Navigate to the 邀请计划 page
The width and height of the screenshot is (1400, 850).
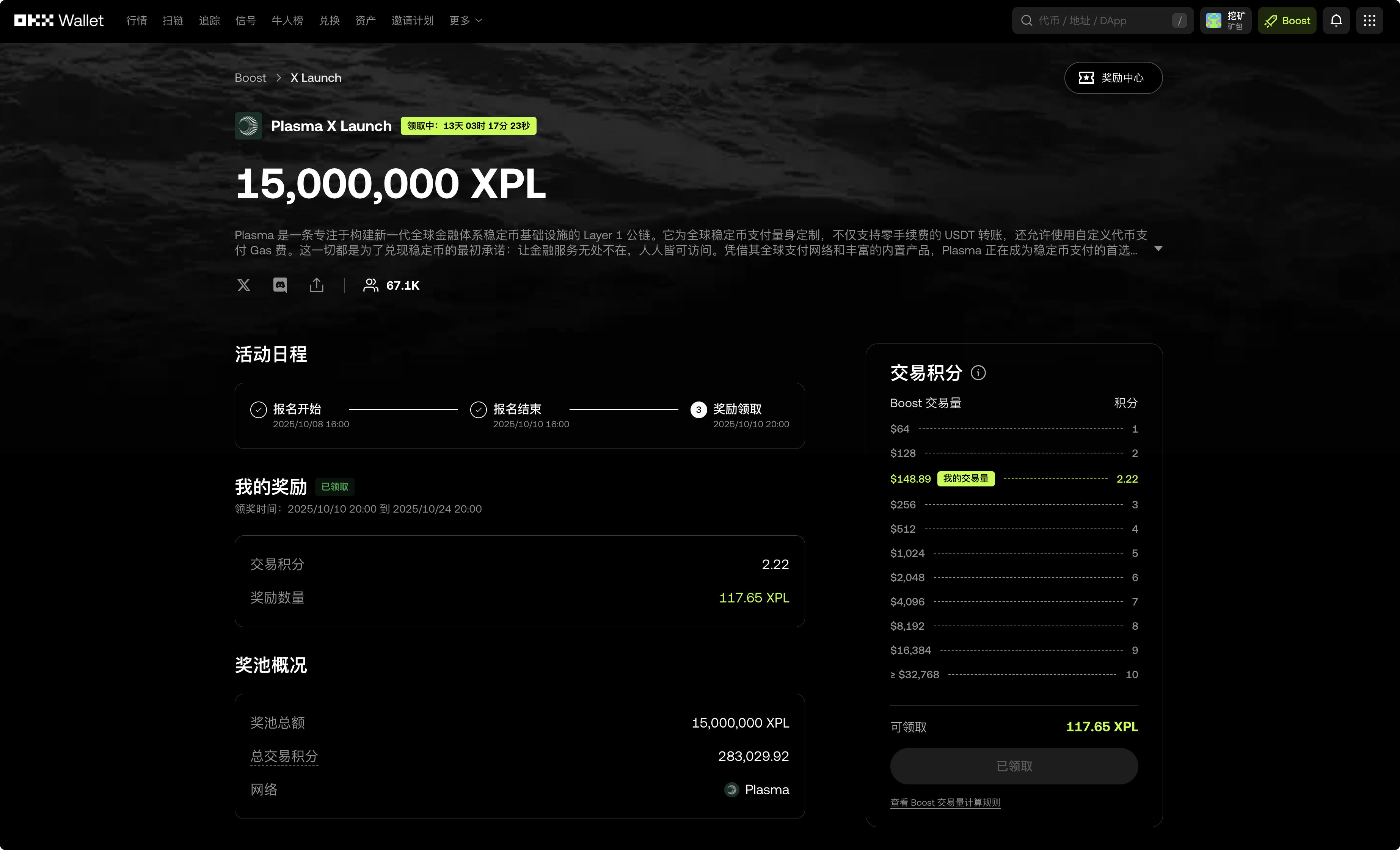coord(412,21)
